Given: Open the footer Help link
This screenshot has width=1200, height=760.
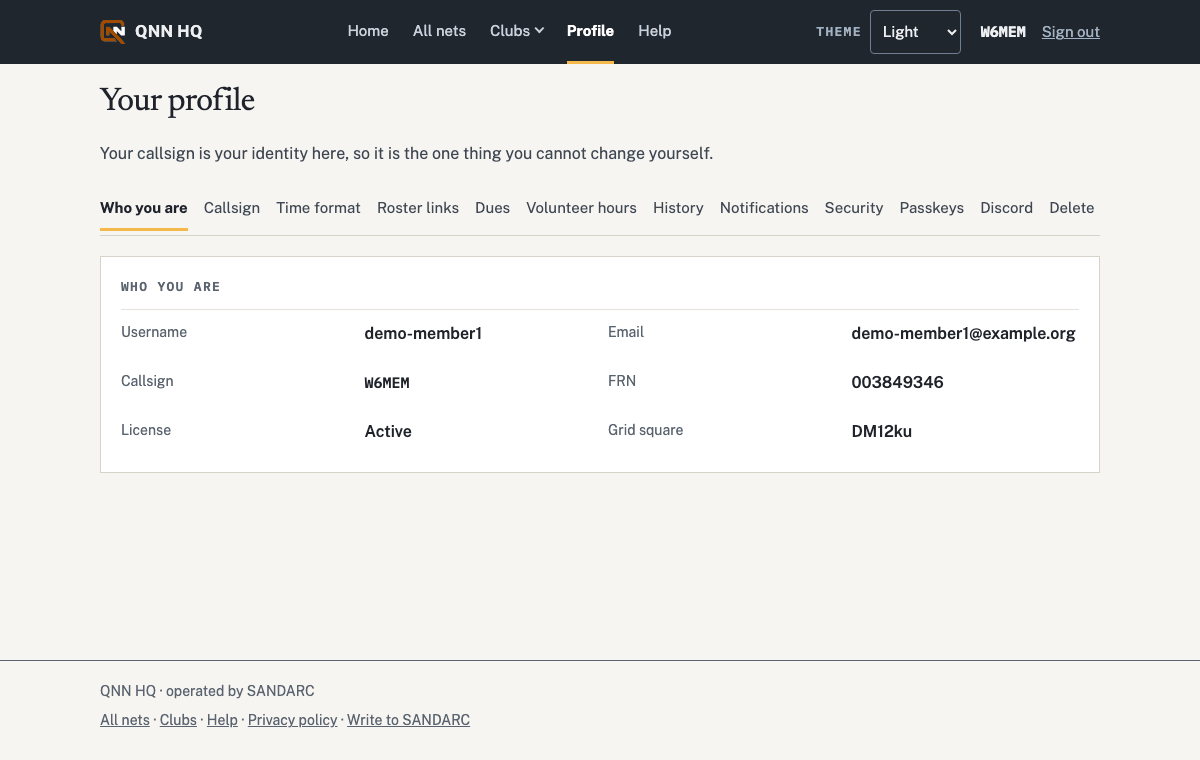Looking at the screenshot, I should (222, 720).
